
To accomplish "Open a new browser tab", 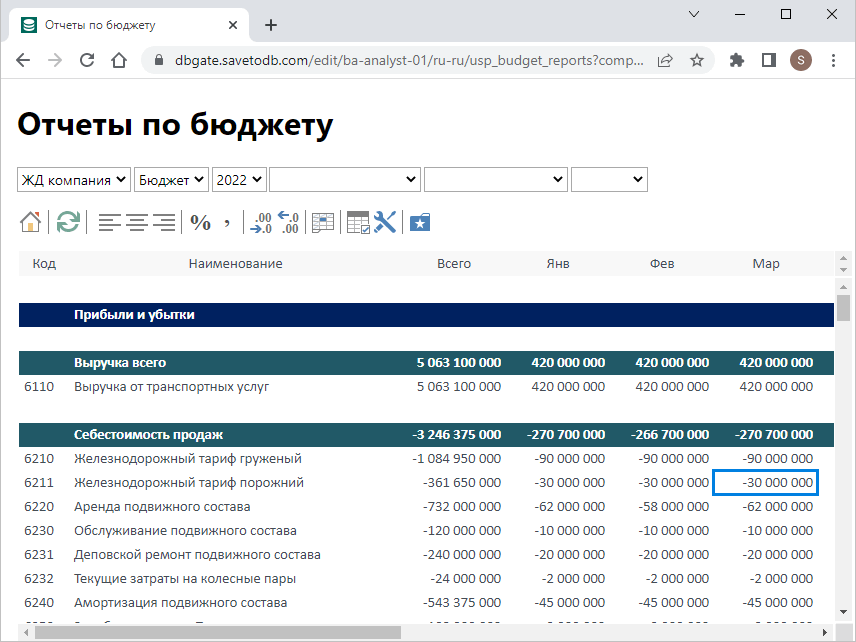I will (270, 25).
